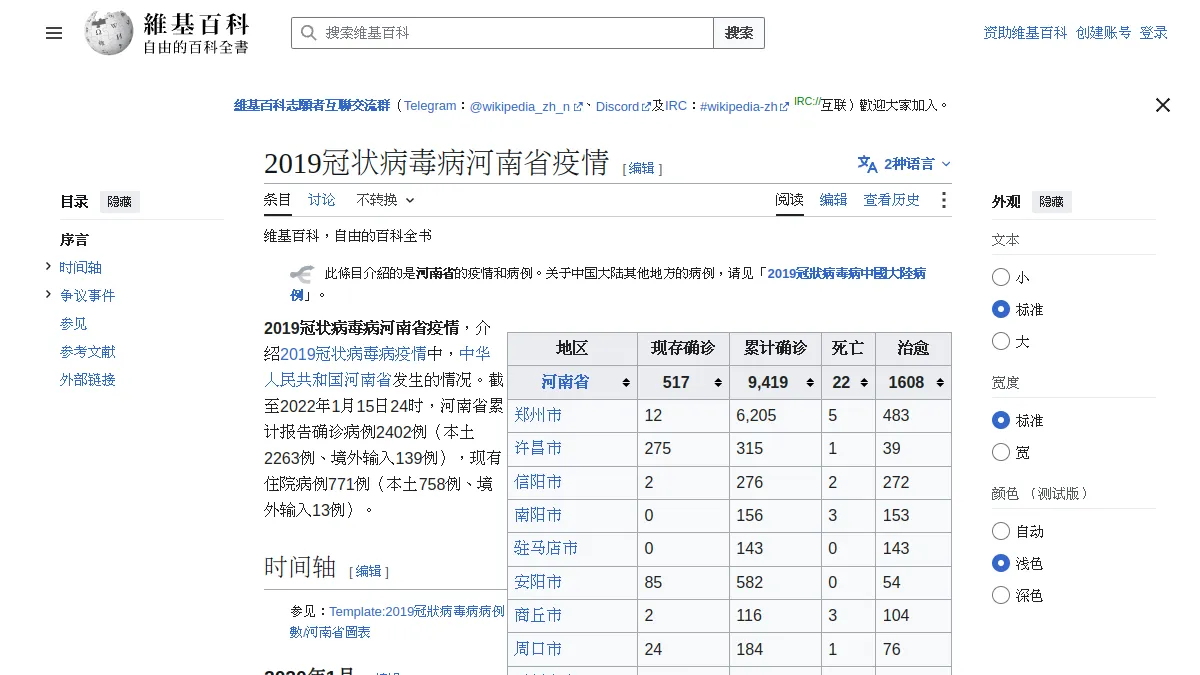Open the 南阳市 table link

tap(538, 515)
